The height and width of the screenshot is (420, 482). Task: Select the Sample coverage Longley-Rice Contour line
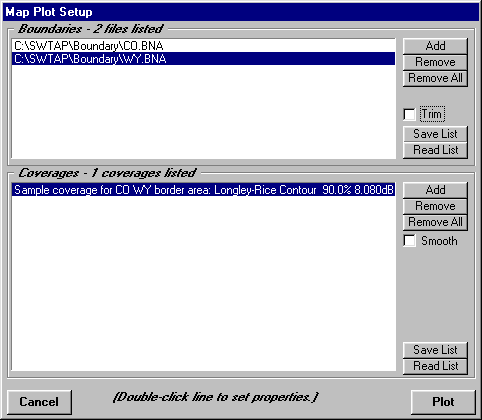(x=203, y=190)
